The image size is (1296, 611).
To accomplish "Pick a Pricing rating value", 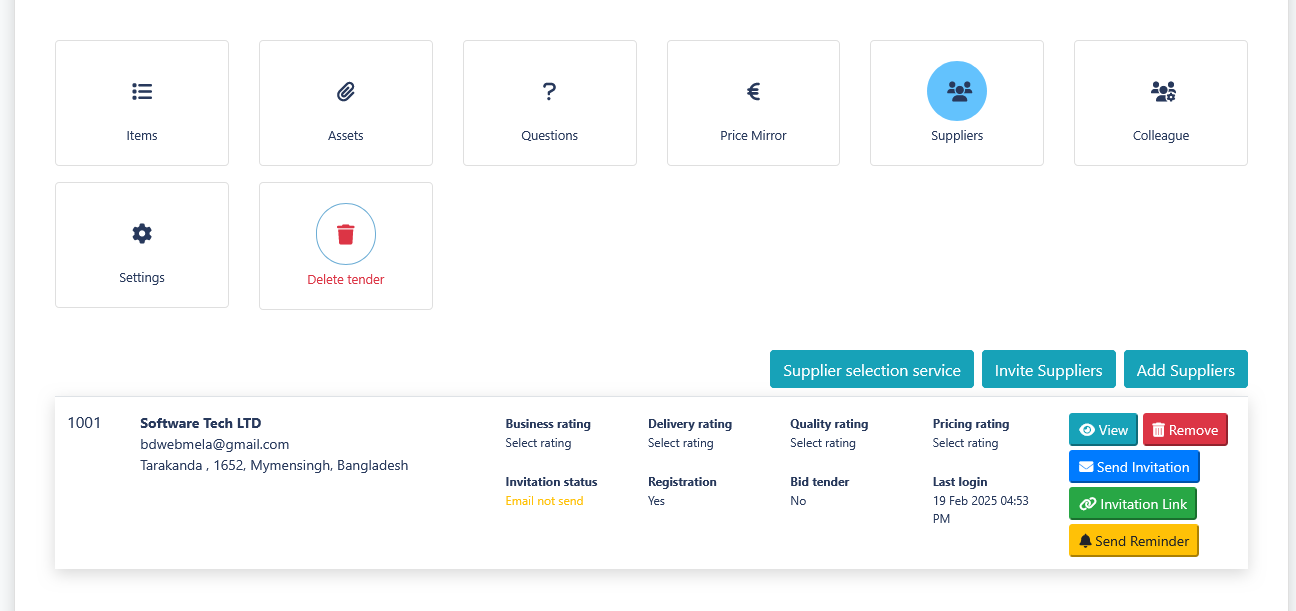I will coord(966,443).
